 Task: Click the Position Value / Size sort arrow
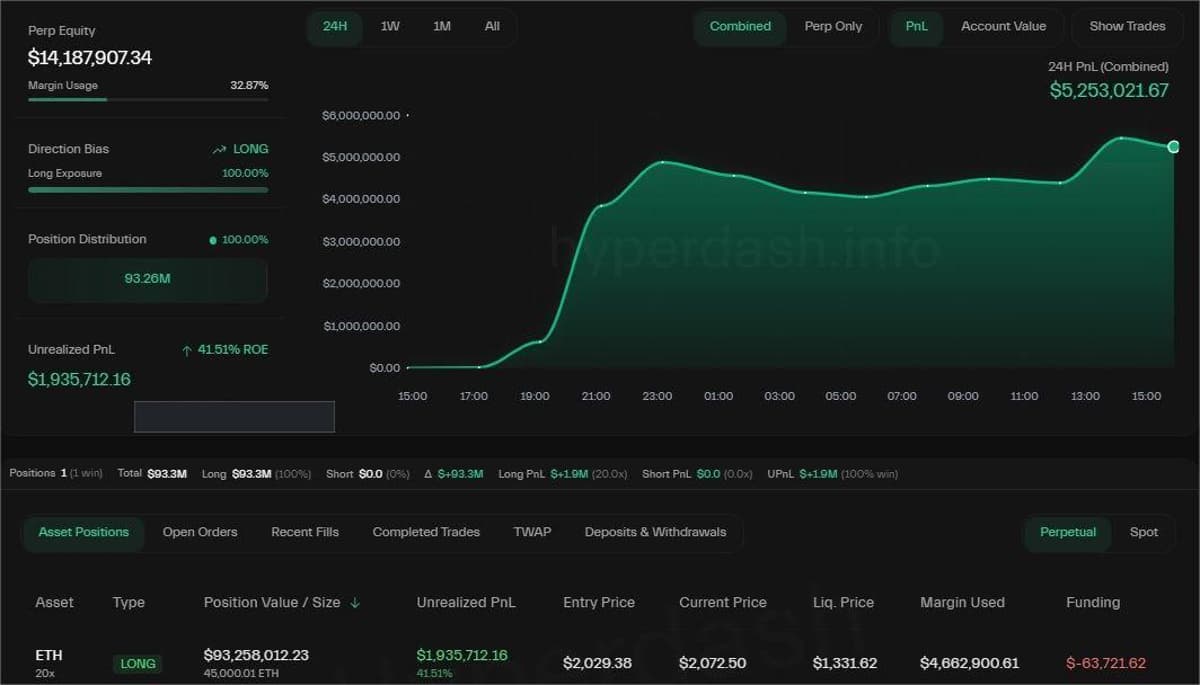pyautogui.click(x=357, y=603)
